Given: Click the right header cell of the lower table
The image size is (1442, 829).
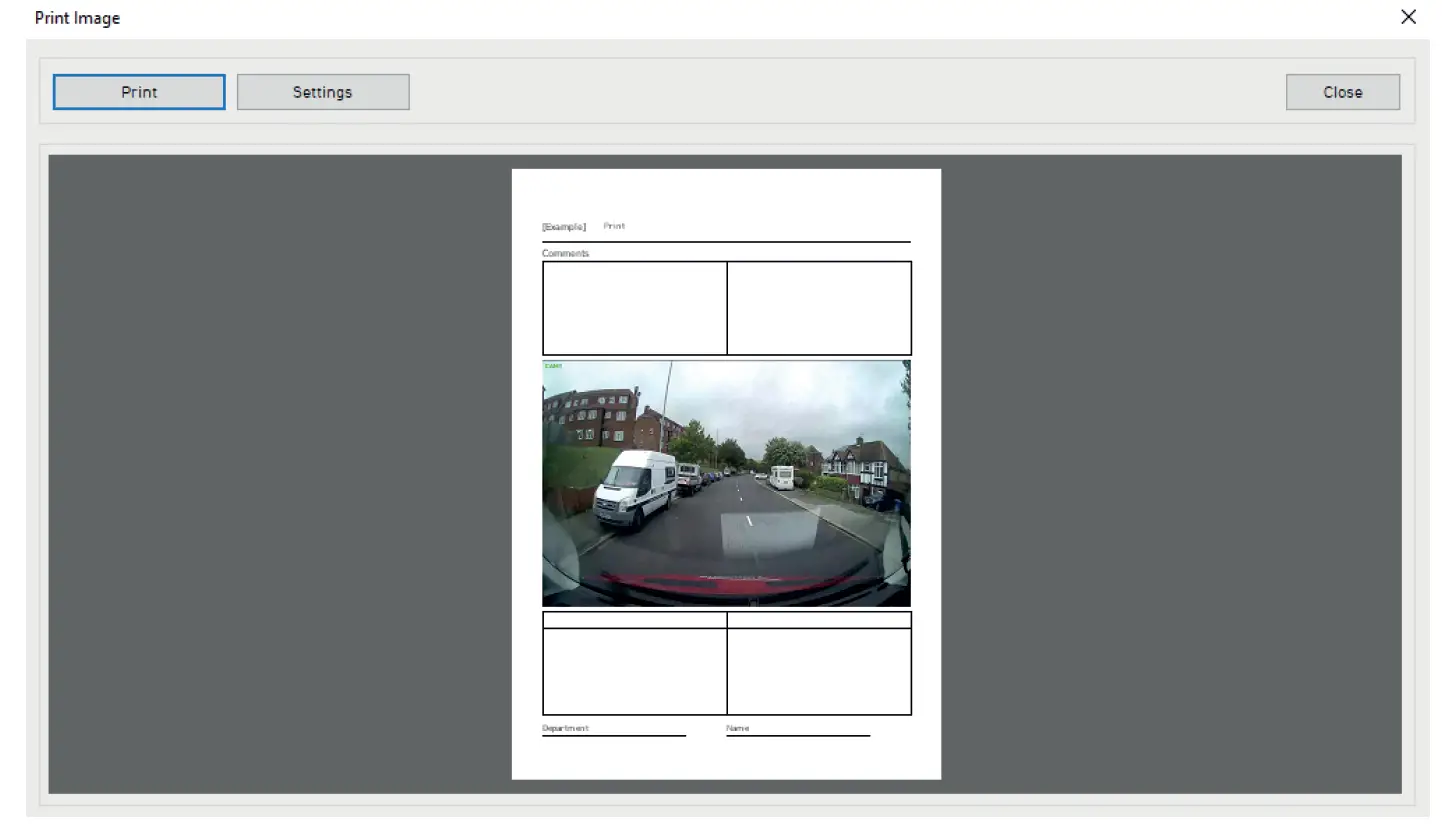Looking at the screenshot, I should (x=819, y=620).
